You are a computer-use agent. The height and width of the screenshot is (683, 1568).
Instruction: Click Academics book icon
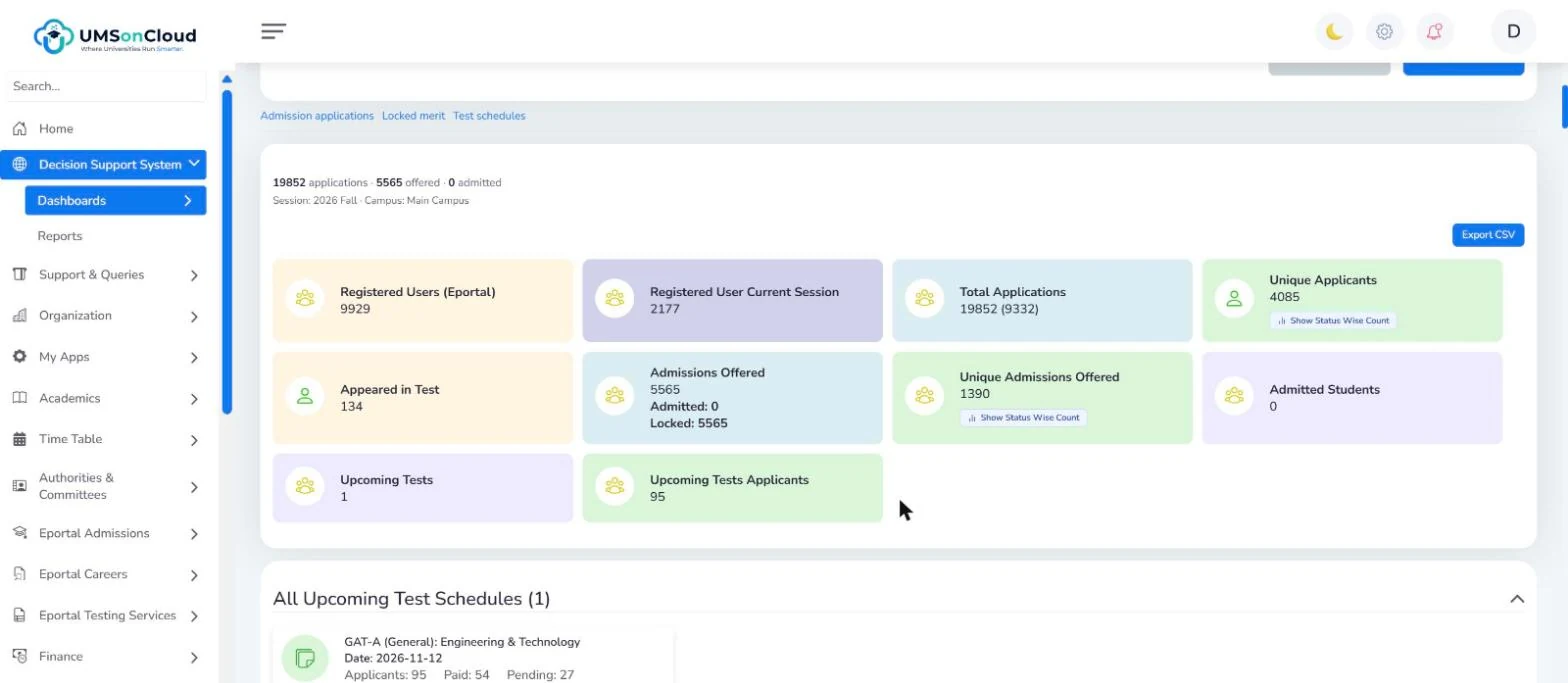[x=19, y=398]
